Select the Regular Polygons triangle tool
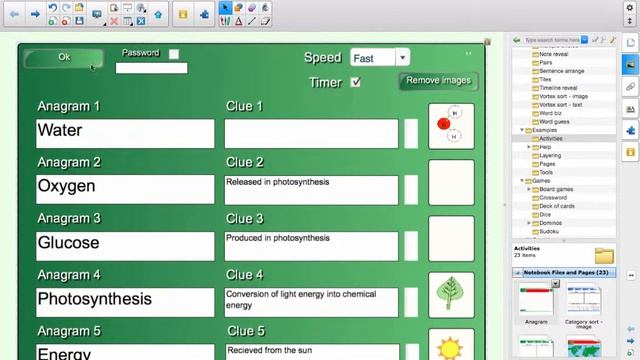Screen dimensions: 640x360 (x=239, y=21)
